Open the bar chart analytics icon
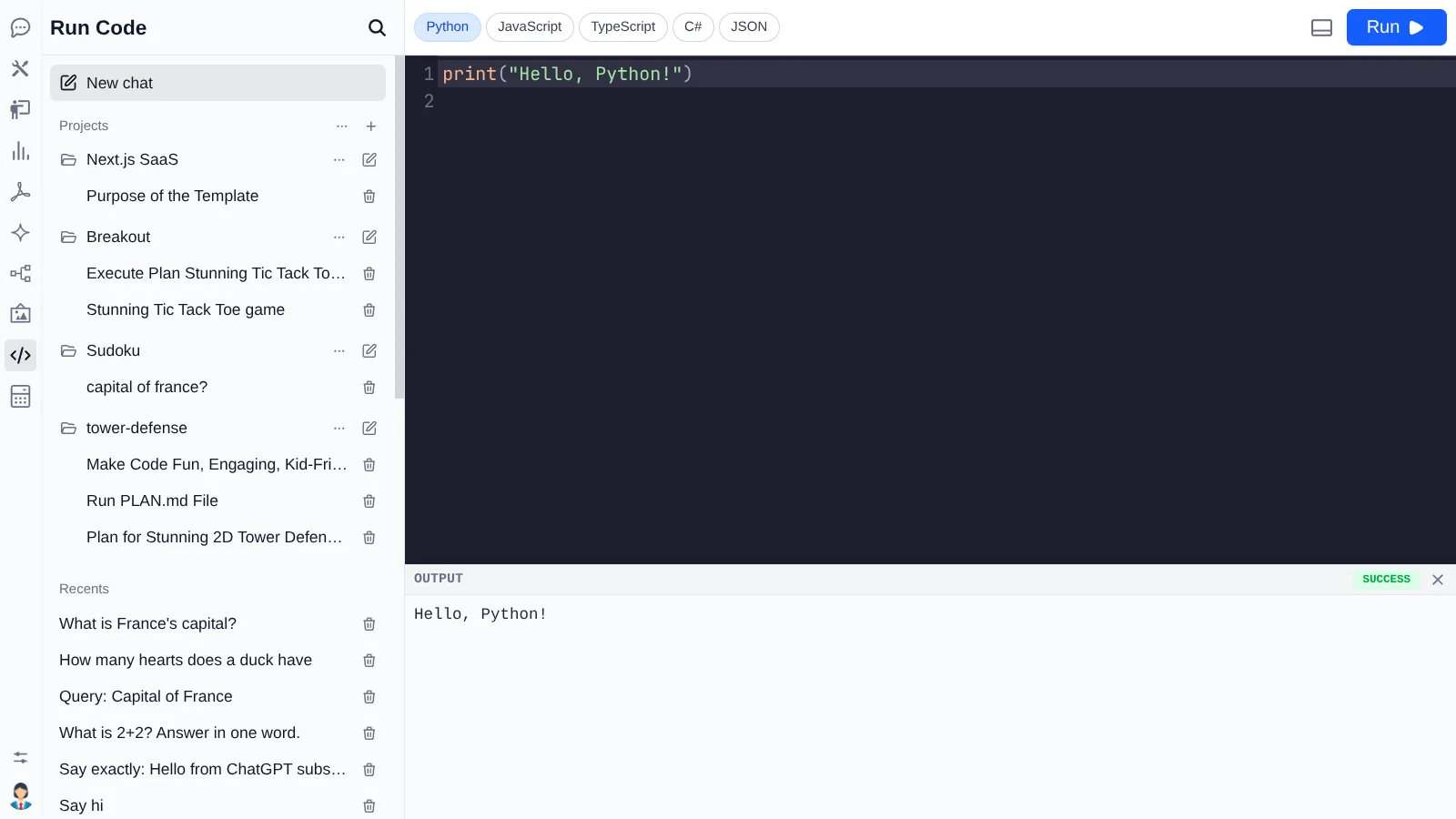The image size is (1456, 819). 20,151
